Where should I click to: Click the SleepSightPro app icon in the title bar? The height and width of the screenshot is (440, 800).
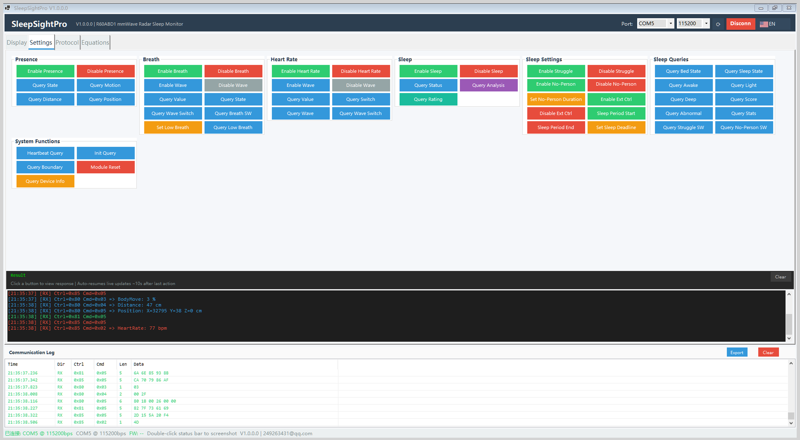7,8
